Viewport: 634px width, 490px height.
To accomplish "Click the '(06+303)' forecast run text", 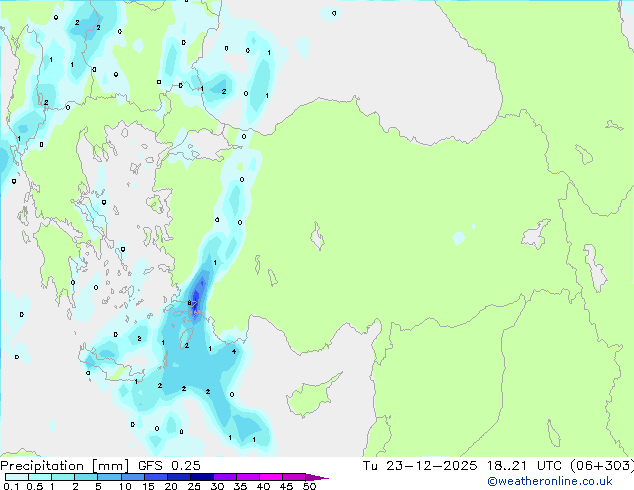I will (602, 466).
